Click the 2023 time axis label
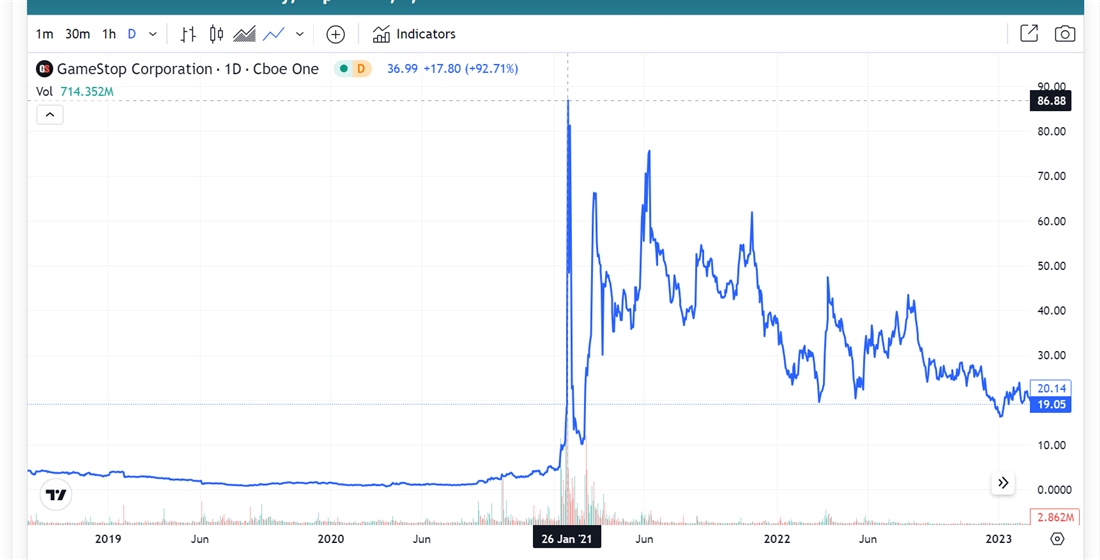 pos(998,539)
